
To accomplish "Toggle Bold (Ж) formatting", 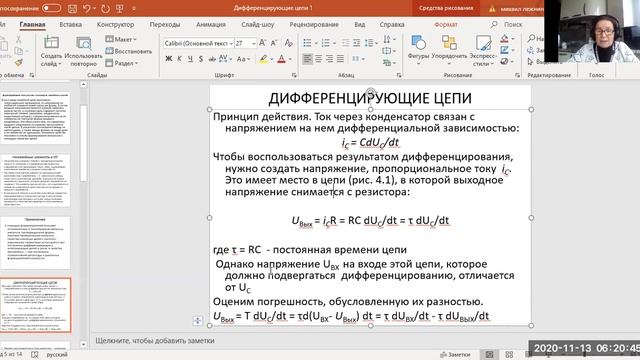I will tap(169, 59).
